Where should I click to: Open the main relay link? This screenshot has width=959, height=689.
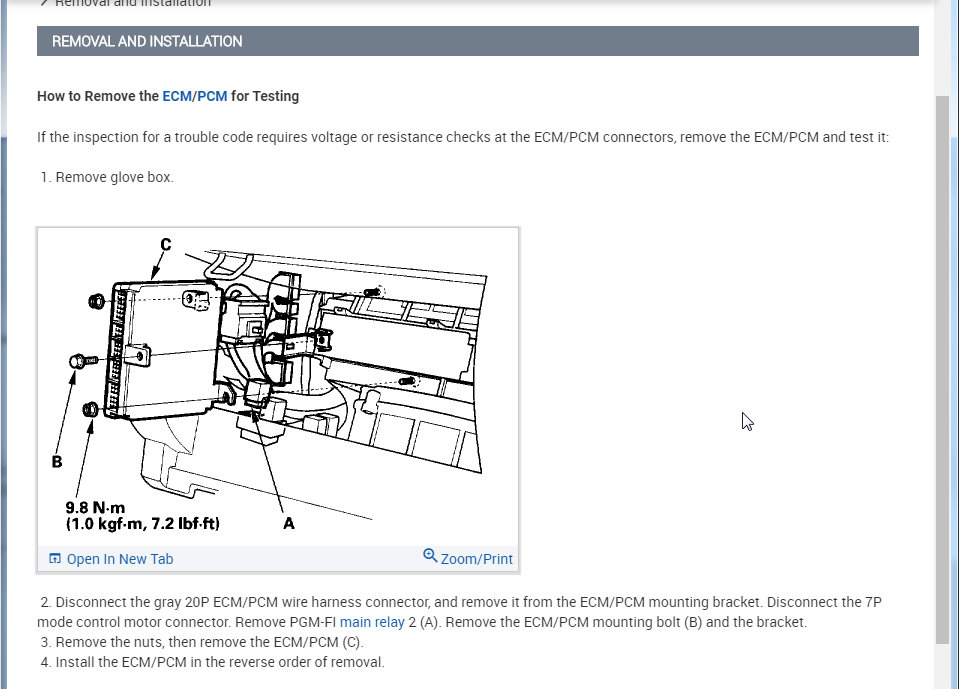[372, 622]
